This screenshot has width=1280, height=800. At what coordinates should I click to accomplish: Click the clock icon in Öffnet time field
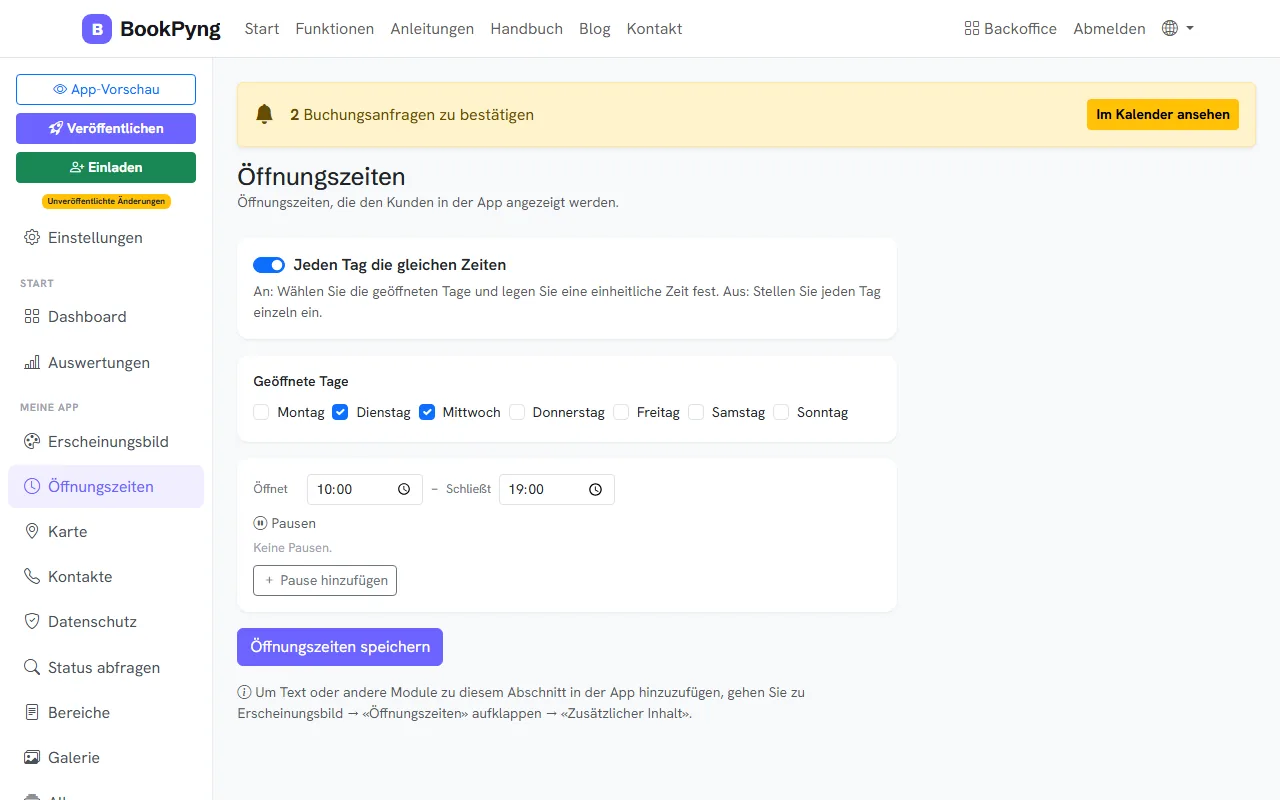(404, 490)
